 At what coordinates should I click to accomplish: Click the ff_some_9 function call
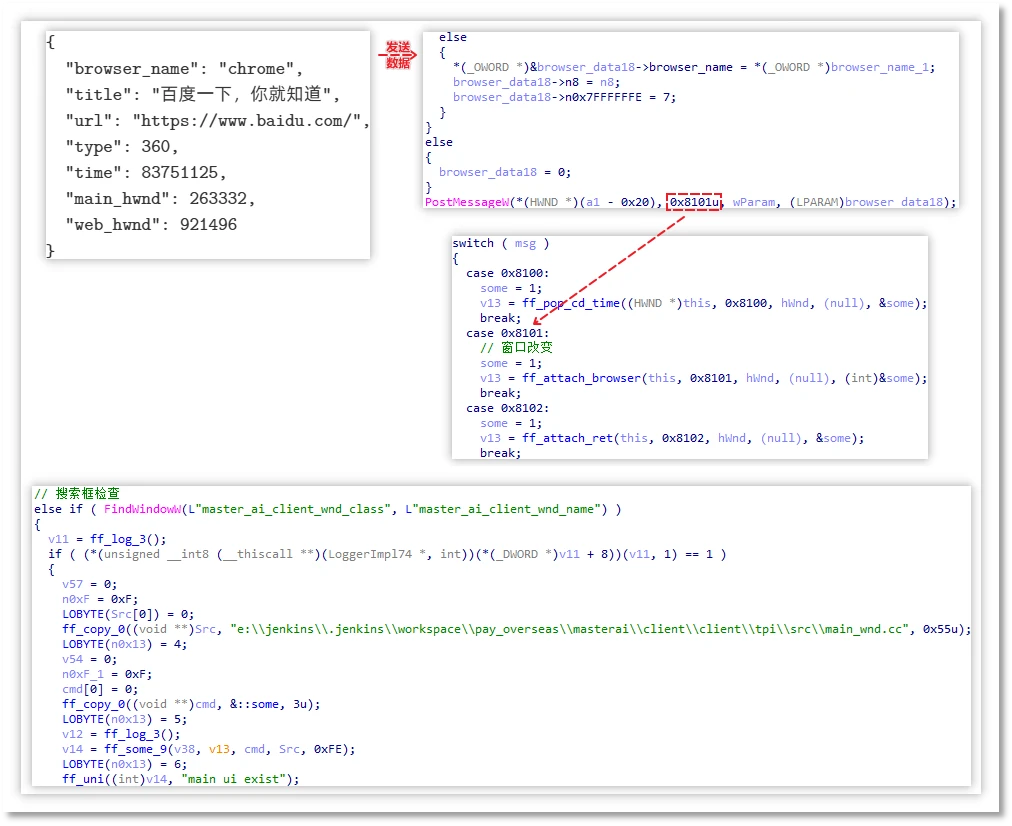pyautogui.click(x=135, y=749)
